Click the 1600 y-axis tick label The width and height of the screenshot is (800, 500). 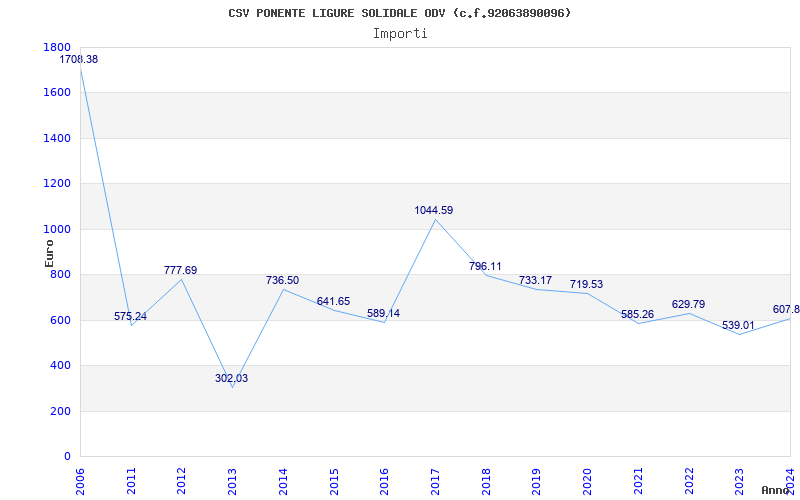click(57, 93)
